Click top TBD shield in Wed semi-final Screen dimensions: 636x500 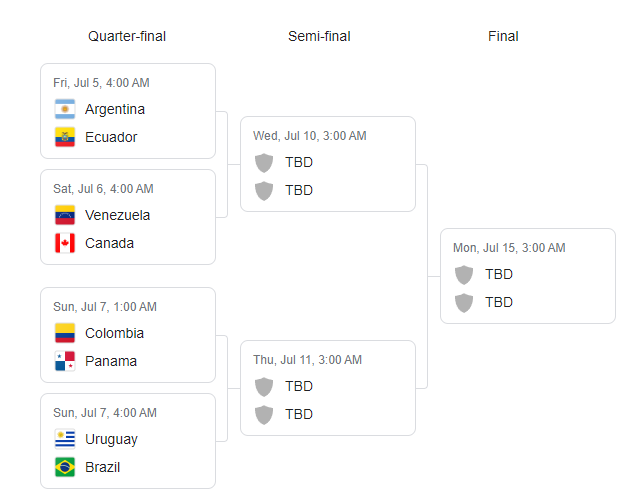264,163
